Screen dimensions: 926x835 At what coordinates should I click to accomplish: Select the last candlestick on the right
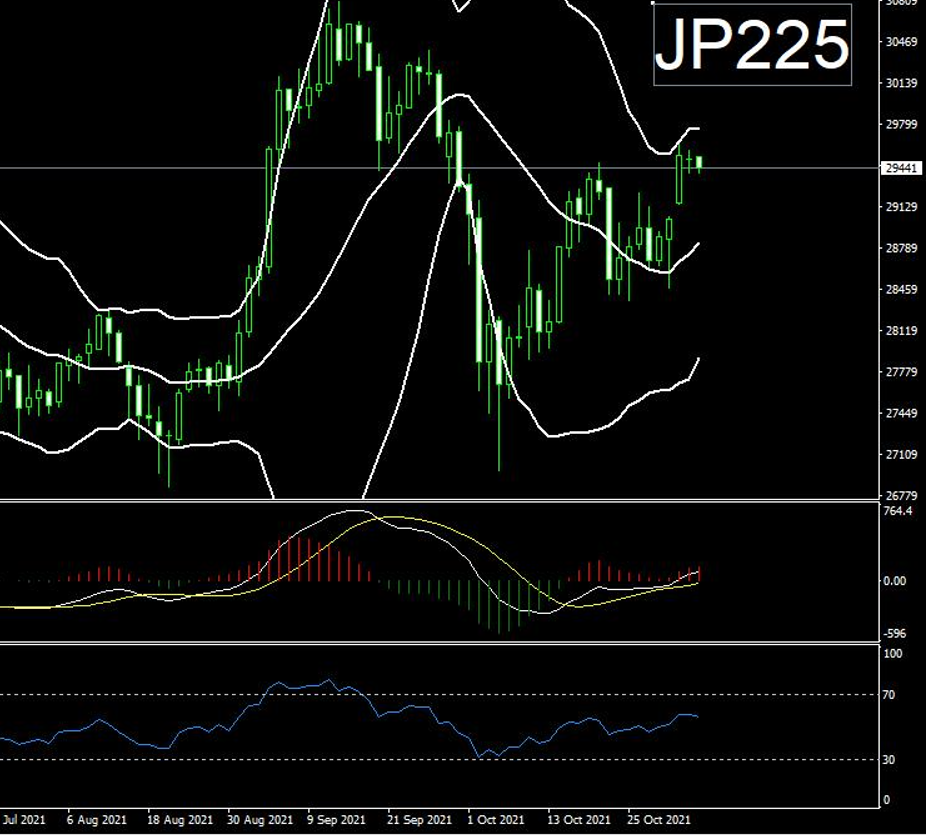700,162
